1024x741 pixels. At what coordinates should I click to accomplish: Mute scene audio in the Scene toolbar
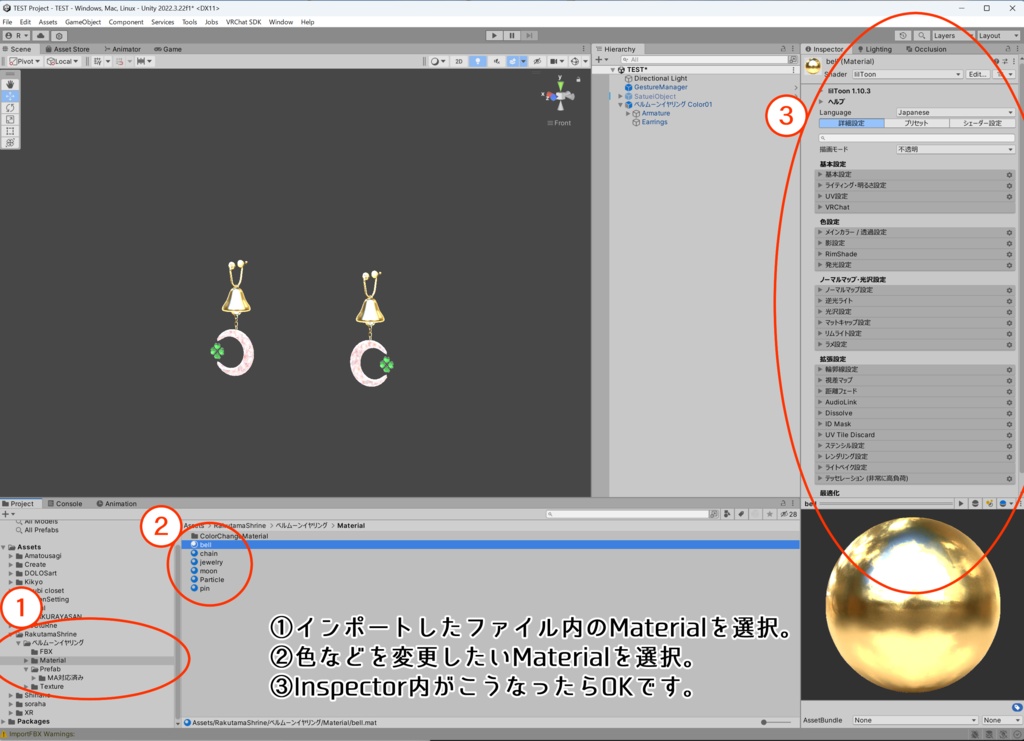tap(497, 61)
